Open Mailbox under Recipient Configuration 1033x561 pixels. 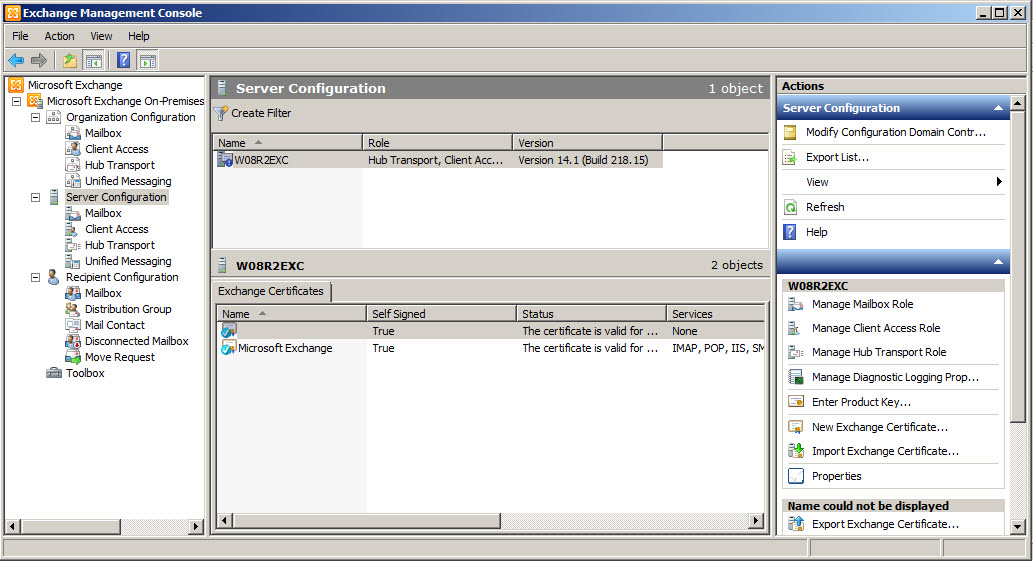point(103,293)
